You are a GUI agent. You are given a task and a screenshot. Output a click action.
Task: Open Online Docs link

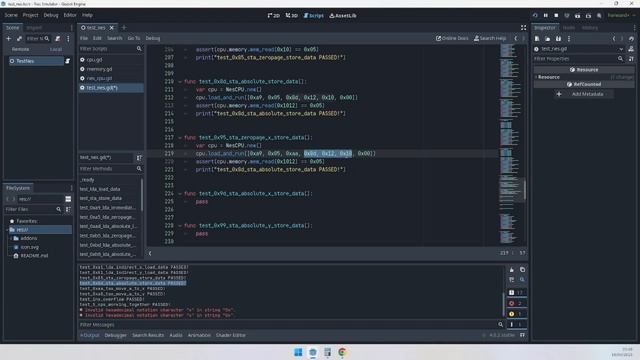(452, 38)
